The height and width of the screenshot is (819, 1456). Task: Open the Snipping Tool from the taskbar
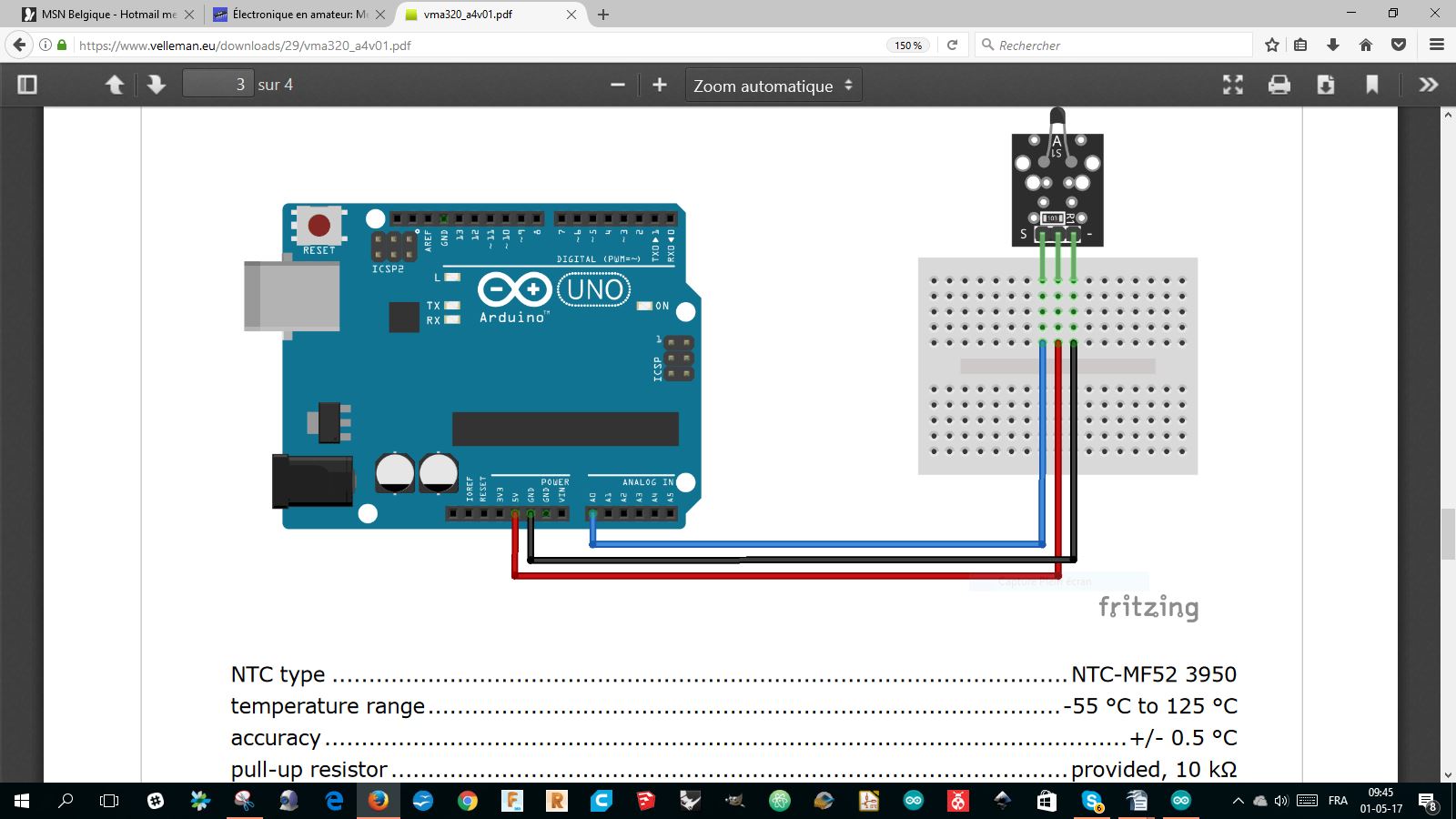click(245, 801)
